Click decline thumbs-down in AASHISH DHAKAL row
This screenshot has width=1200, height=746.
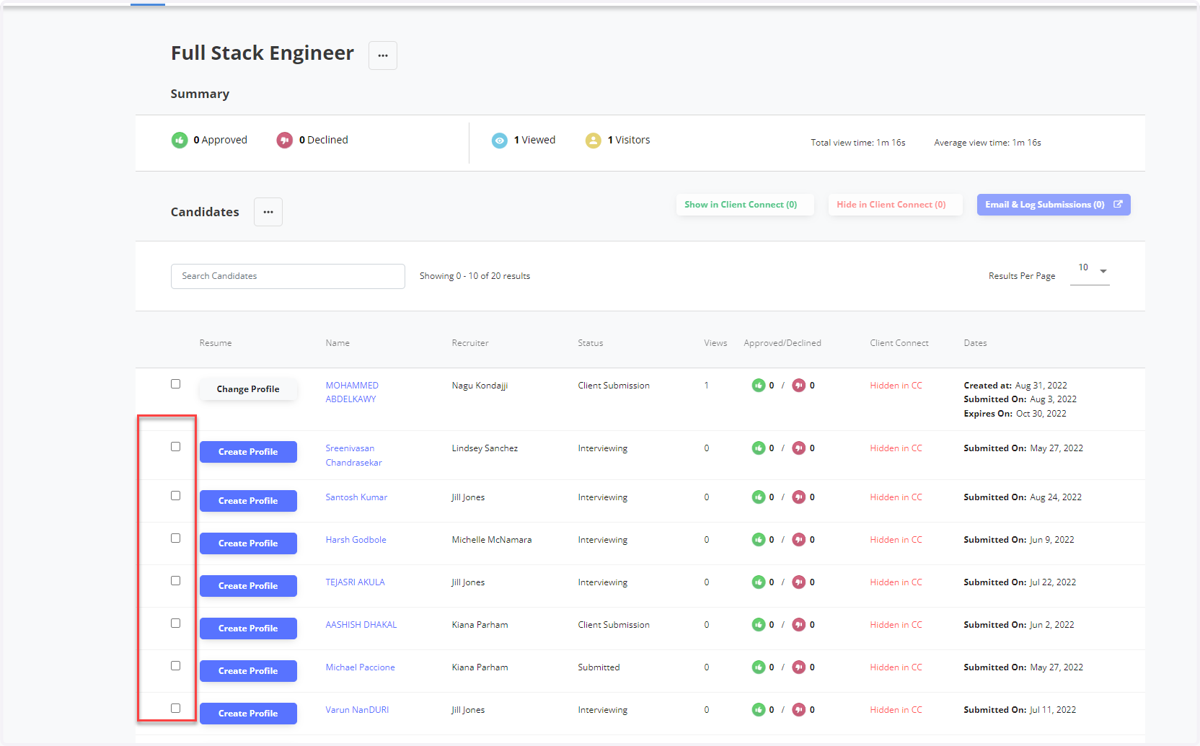798,625
